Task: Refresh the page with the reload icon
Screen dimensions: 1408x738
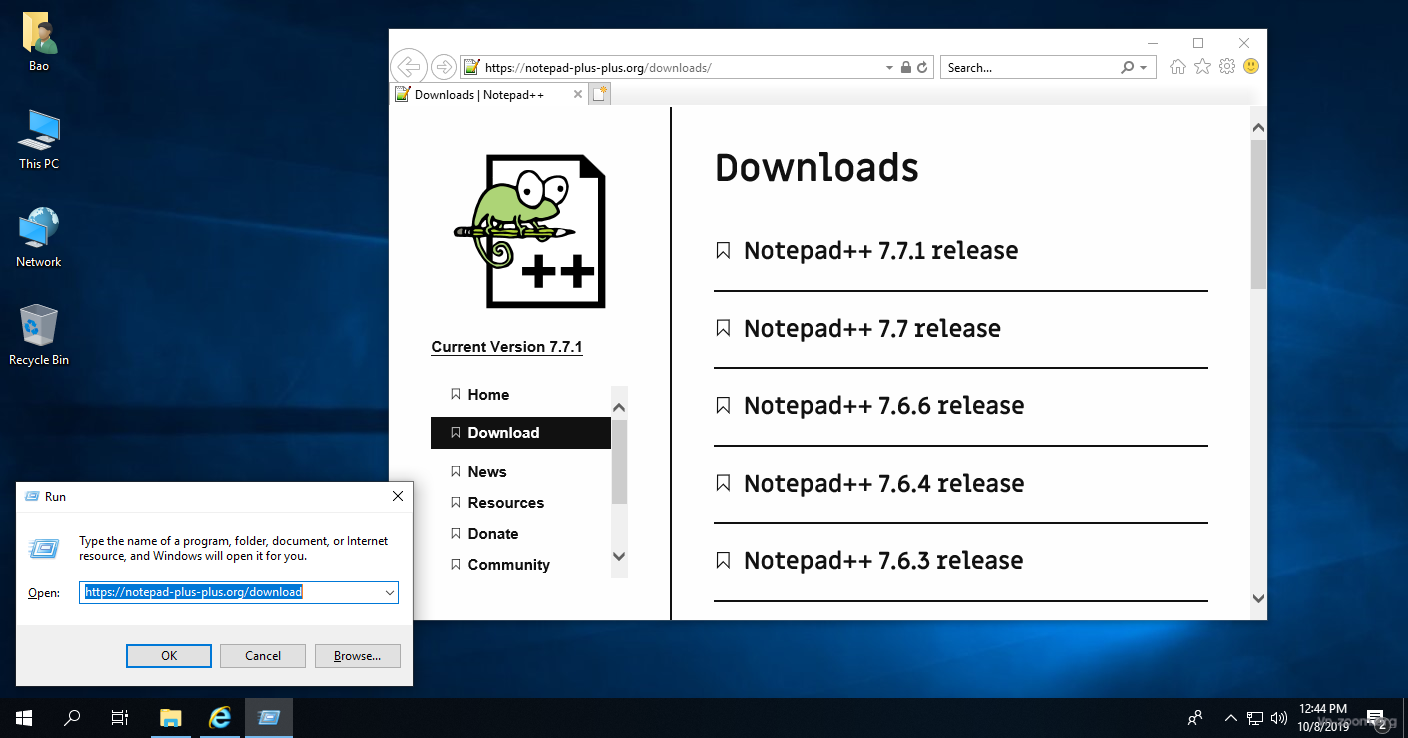Action: [922, 68]
